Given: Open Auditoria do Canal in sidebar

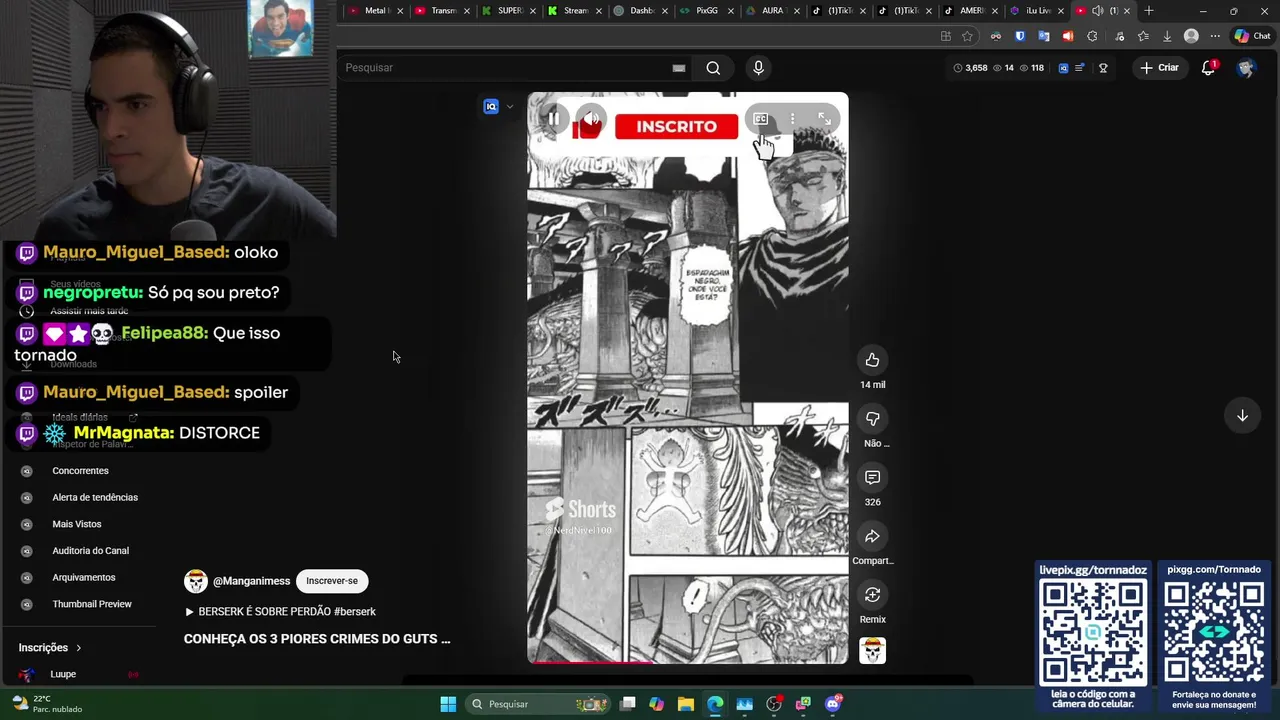Looking at the screenshot, I should 90,551.
